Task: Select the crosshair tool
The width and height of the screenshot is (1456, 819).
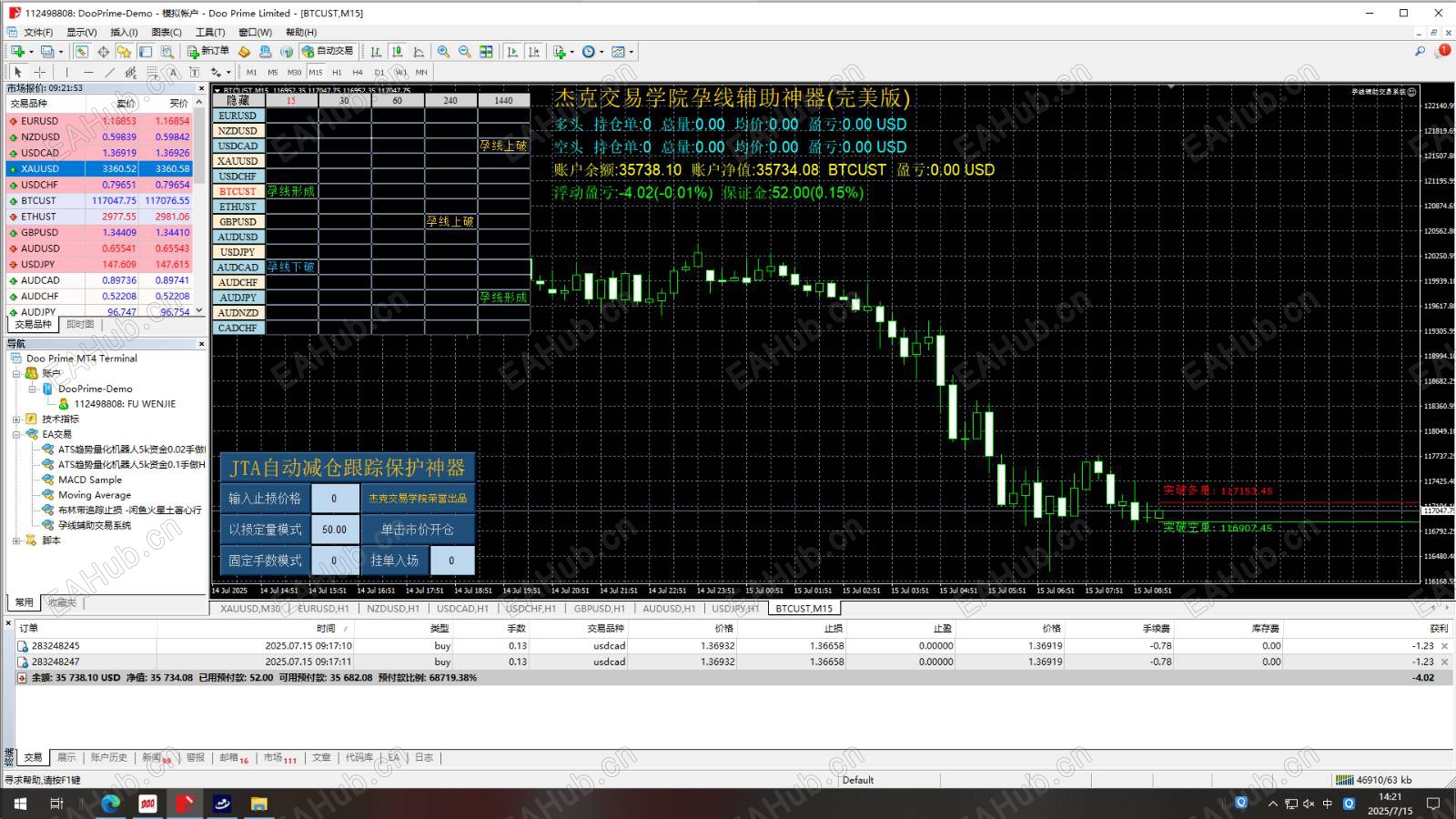Action: coord(39,72)
